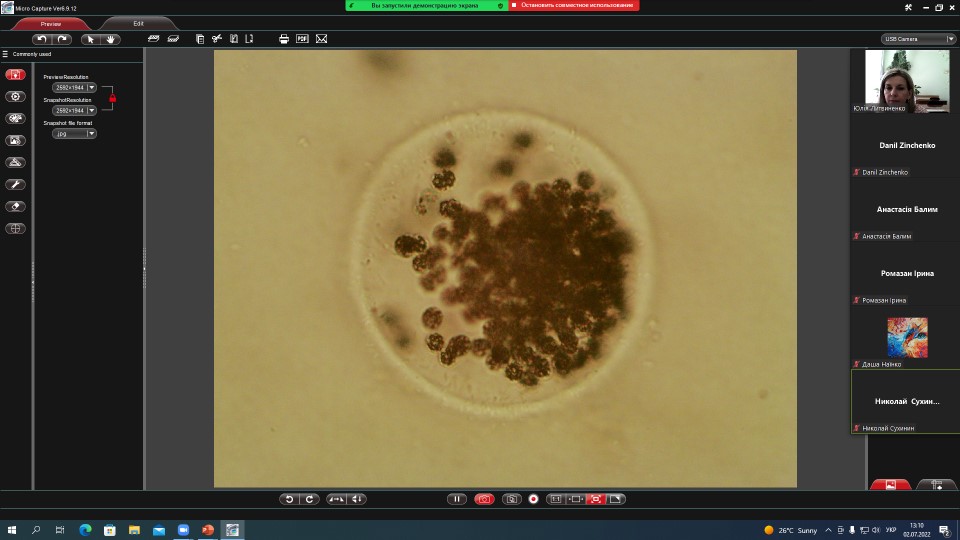This screenshot has height=540, width=960.
Task: Open the Snapshot file format dropdown
Action: click(74, 133)
